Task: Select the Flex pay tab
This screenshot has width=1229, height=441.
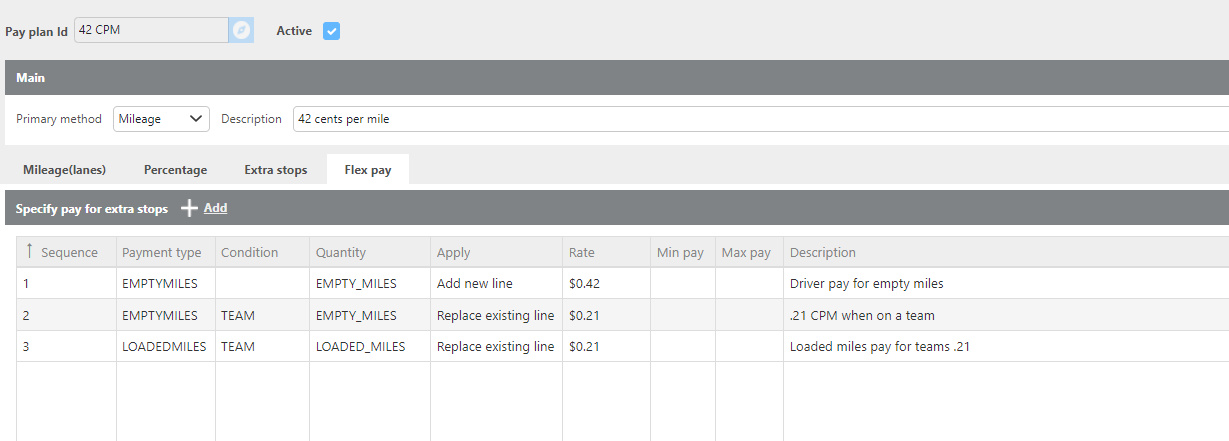Action: (x=367, y=170)
